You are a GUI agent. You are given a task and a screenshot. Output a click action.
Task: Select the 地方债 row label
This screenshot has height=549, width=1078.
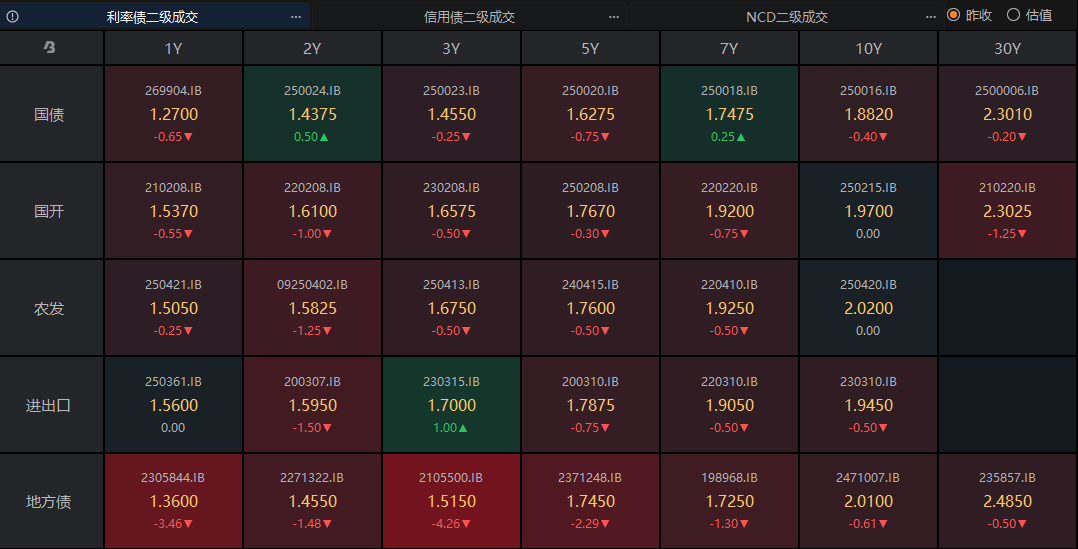pyautogui.click(x=49, y=502)
